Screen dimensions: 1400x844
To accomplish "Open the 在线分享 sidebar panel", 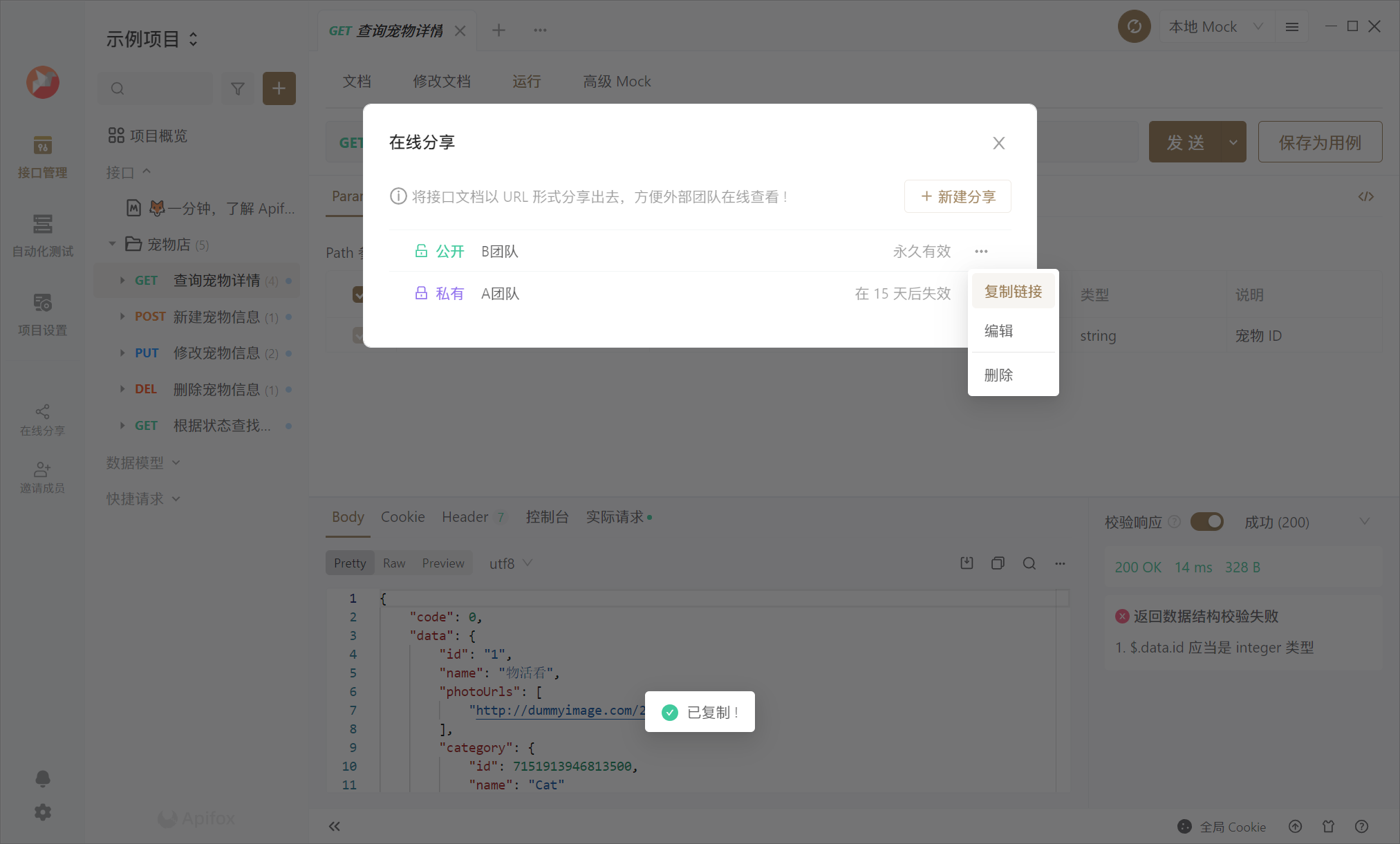I will click(x=42, y=417).
